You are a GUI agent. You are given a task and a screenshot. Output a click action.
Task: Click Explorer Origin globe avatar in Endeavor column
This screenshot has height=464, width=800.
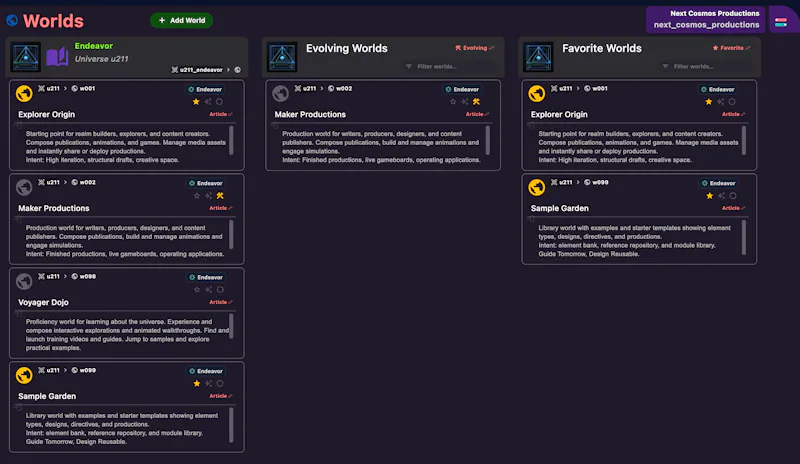(x=24, y=93)
